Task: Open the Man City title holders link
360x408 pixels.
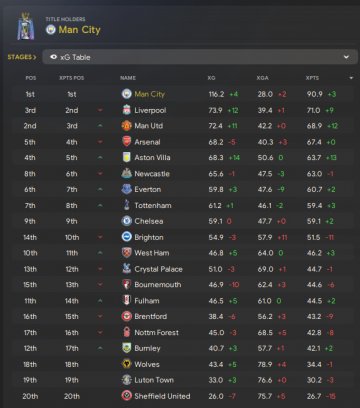Action: coord(79,30)
